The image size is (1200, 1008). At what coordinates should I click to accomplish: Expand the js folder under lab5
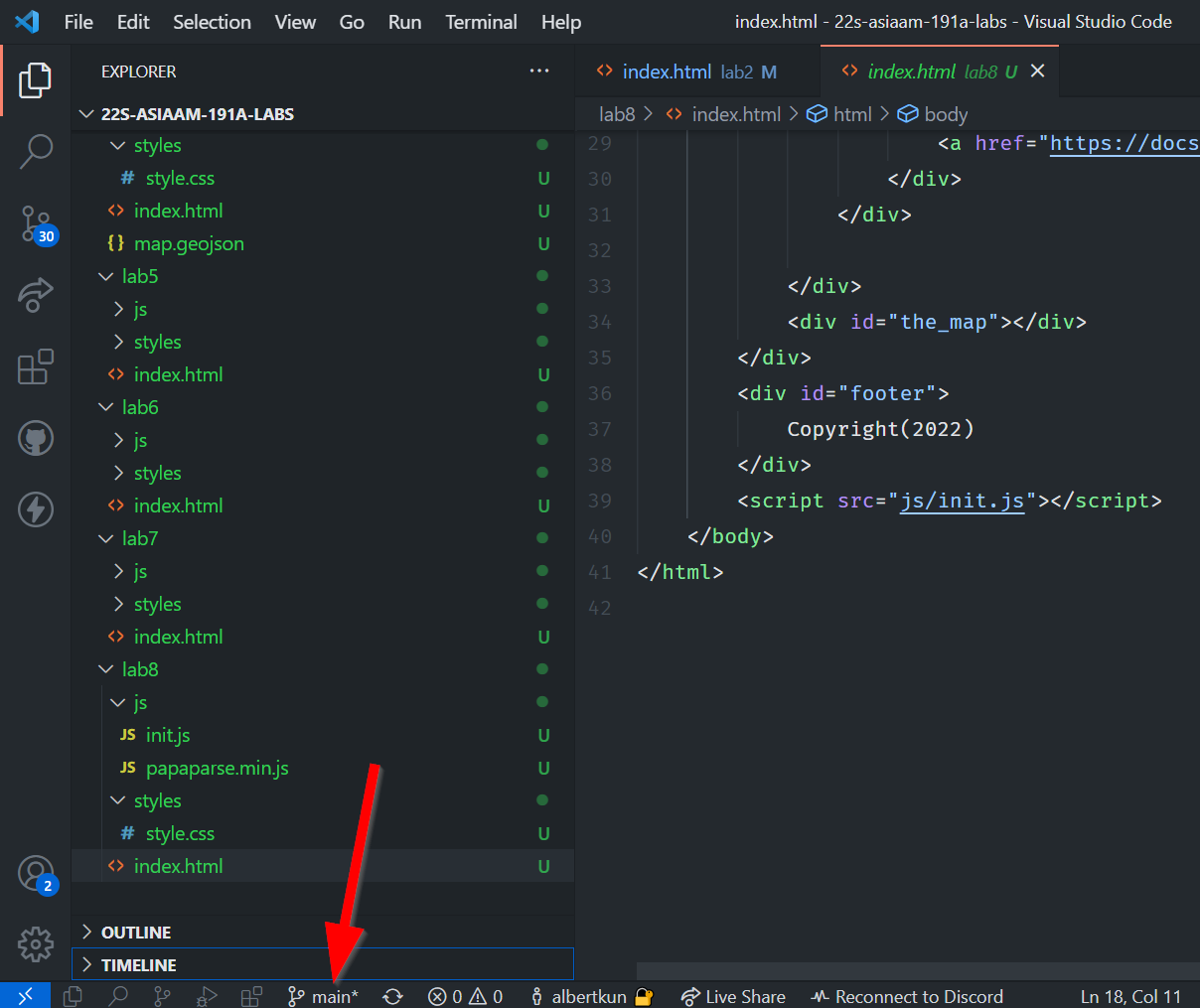tap(140, 309)
